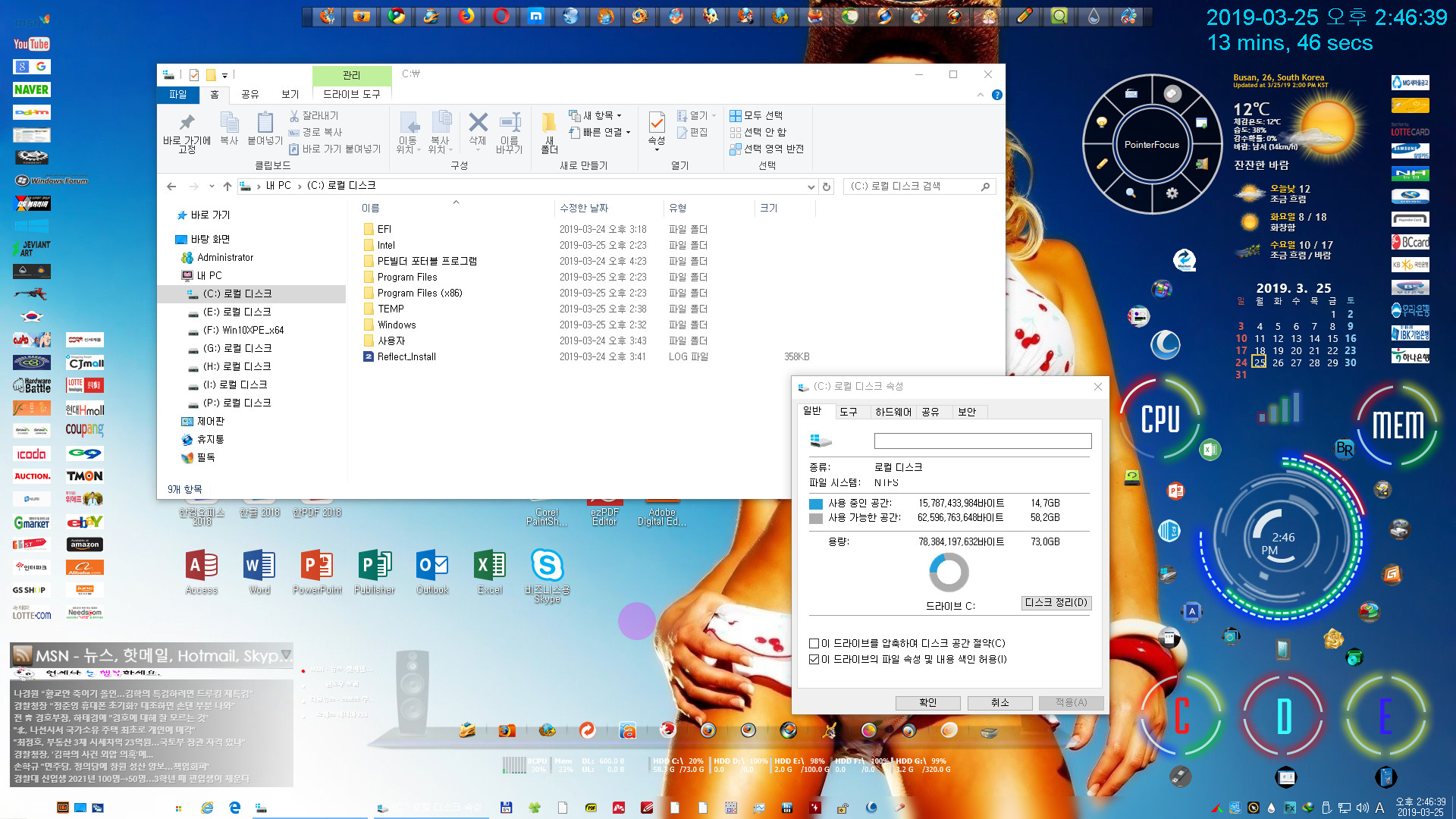The height and width of the screenshot is (819, 1456).
Task: Create a new folder with 새 폴더 icon
Action: coord(549,133)
